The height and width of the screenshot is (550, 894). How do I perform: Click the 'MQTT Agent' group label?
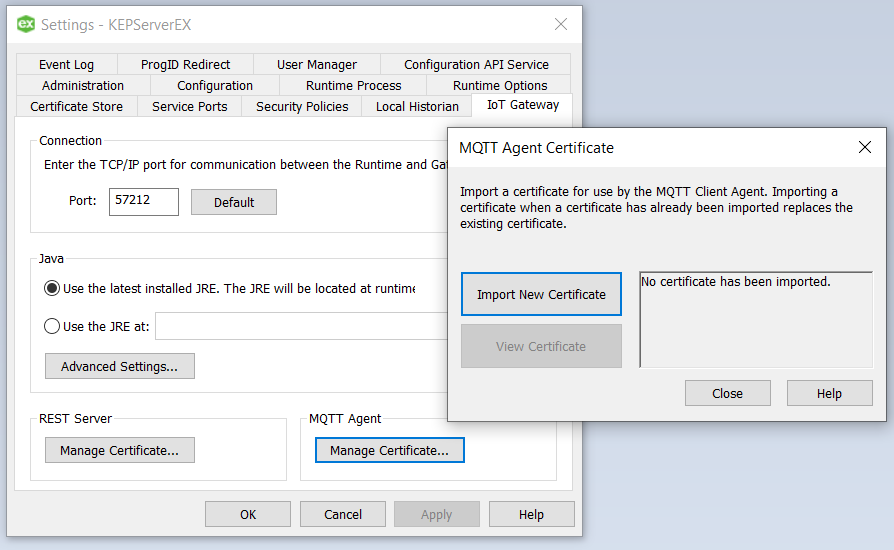pos(345,418)
